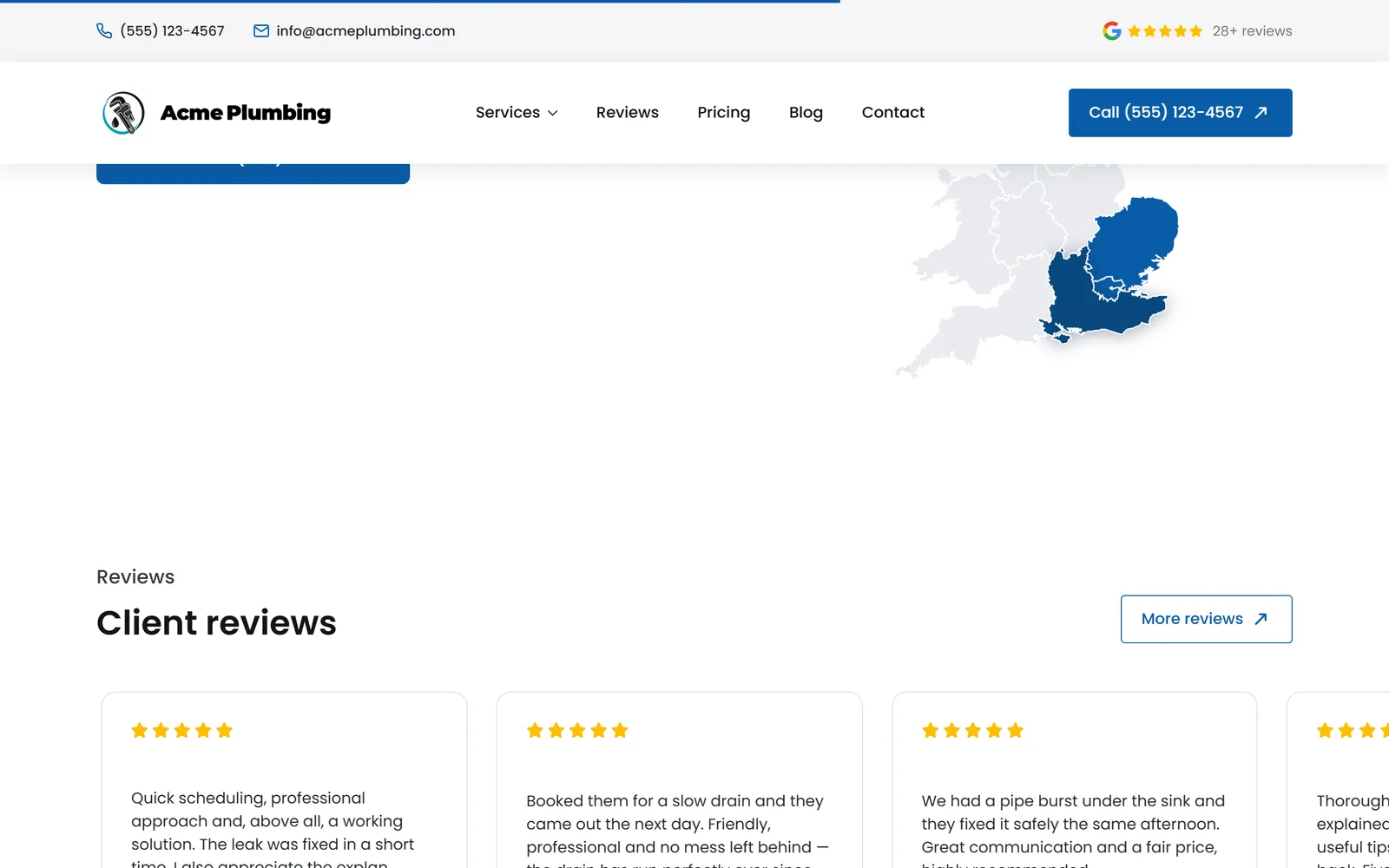Click the arrow icon on Call button
This screenshot has width=1389, height=868.
pyautogui.click(x=1261, y=113)
